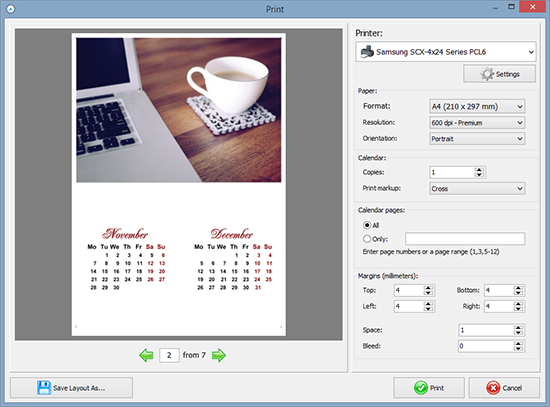Image resolution: width=550 pixels, height=407 pixels.
Task: Increase the Right margin value
Action: point(518,304)
